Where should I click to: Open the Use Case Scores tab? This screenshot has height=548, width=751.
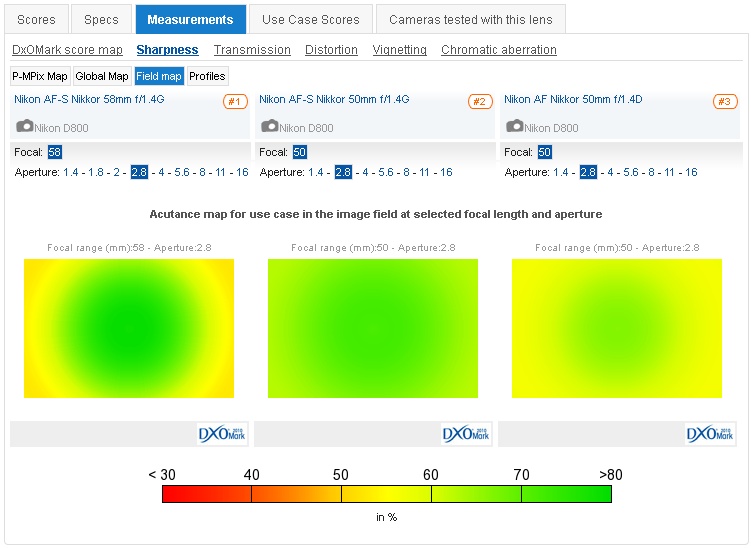coord(311,20)
